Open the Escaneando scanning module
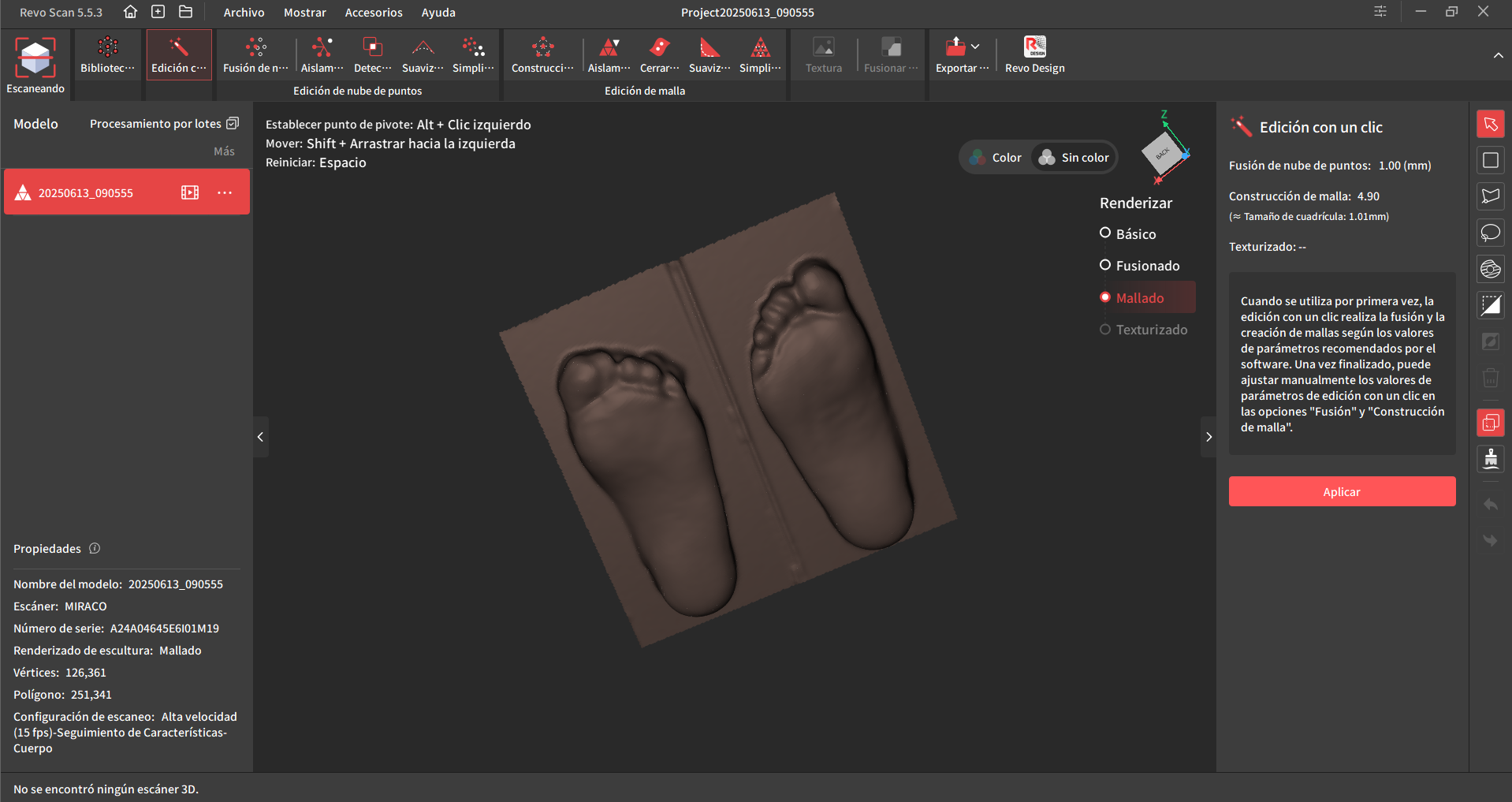Screen dimensions: 1512x802 point(35,65)
